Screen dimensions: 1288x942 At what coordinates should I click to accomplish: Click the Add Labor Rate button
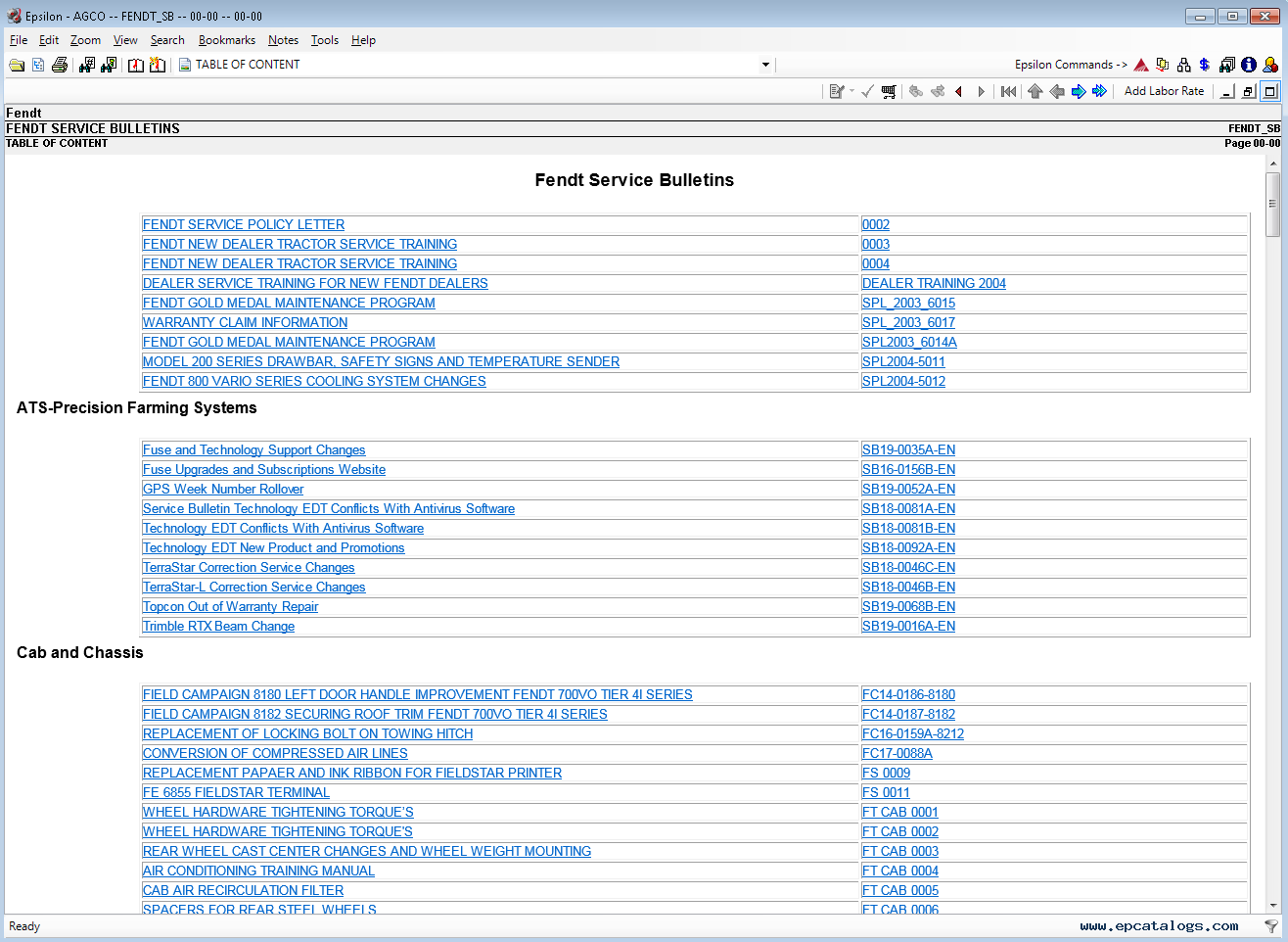coord(1164,91)
